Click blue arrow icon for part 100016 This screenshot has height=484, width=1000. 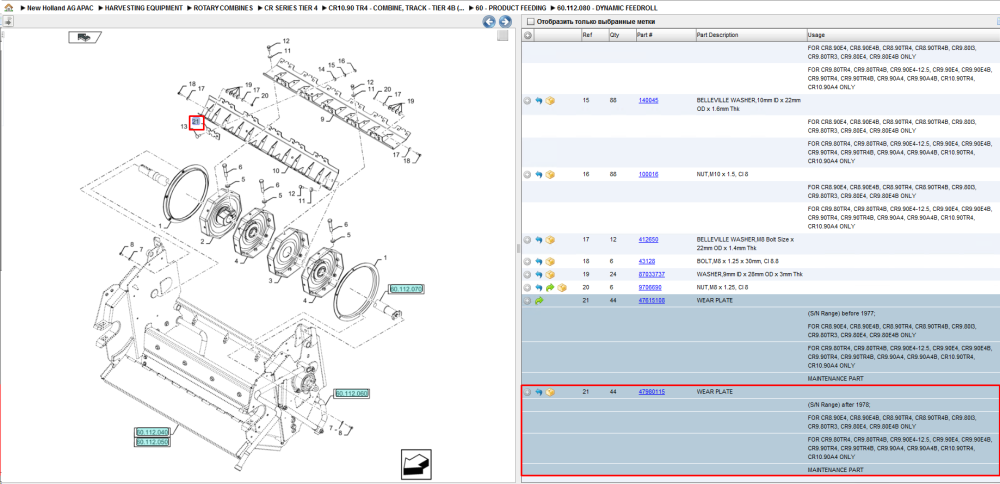coord(538,174)
